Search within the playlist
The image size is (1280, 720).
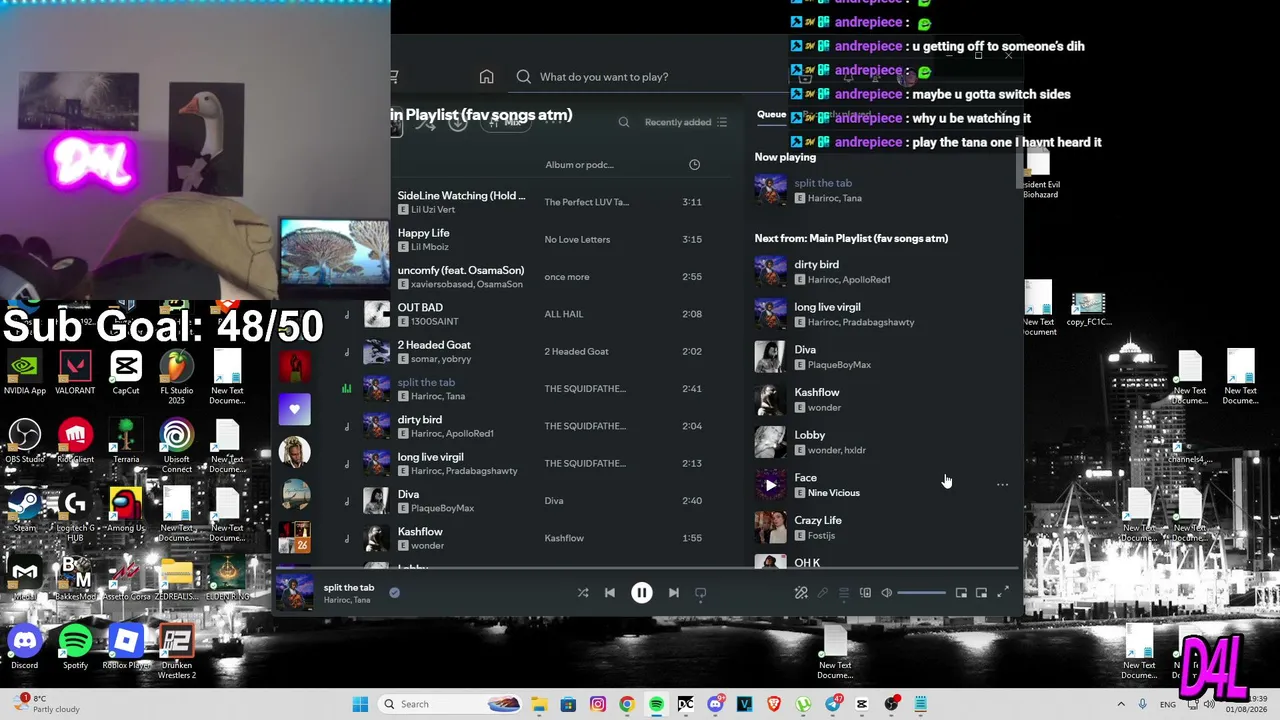point(624,122)
